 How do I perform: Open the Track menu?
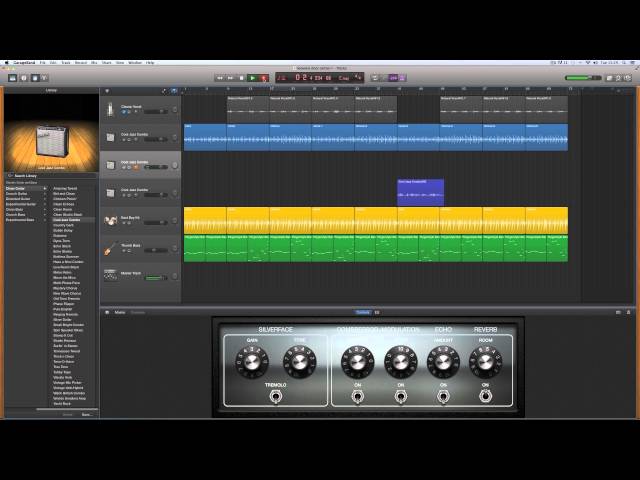[x=66, y=63]
